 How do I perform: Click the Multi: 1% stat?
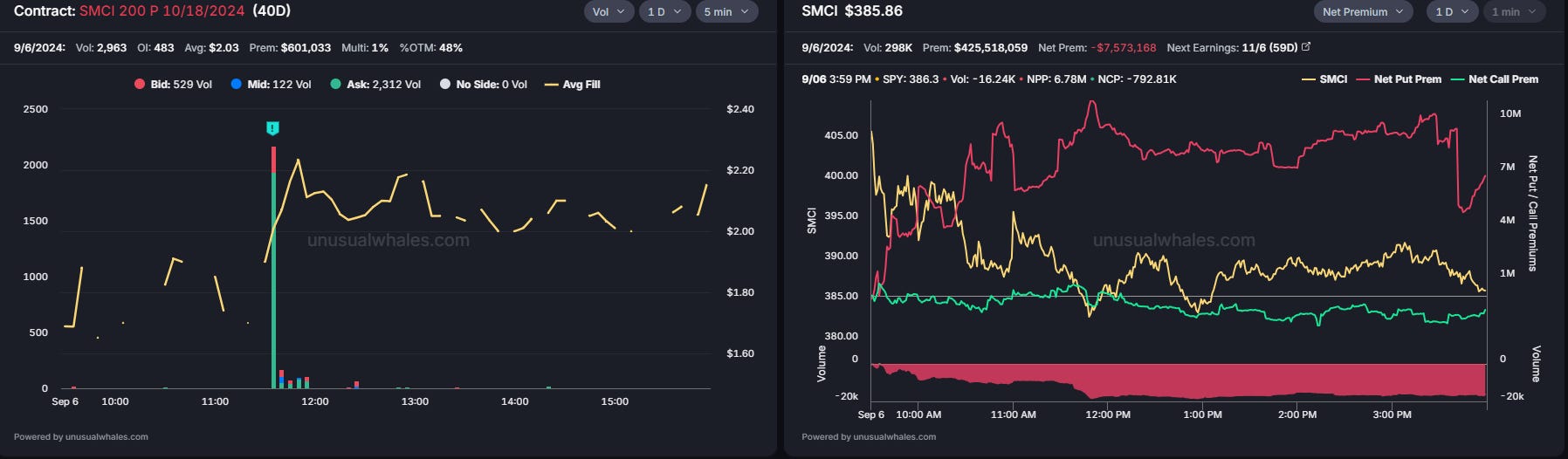[x=365, y=48]
